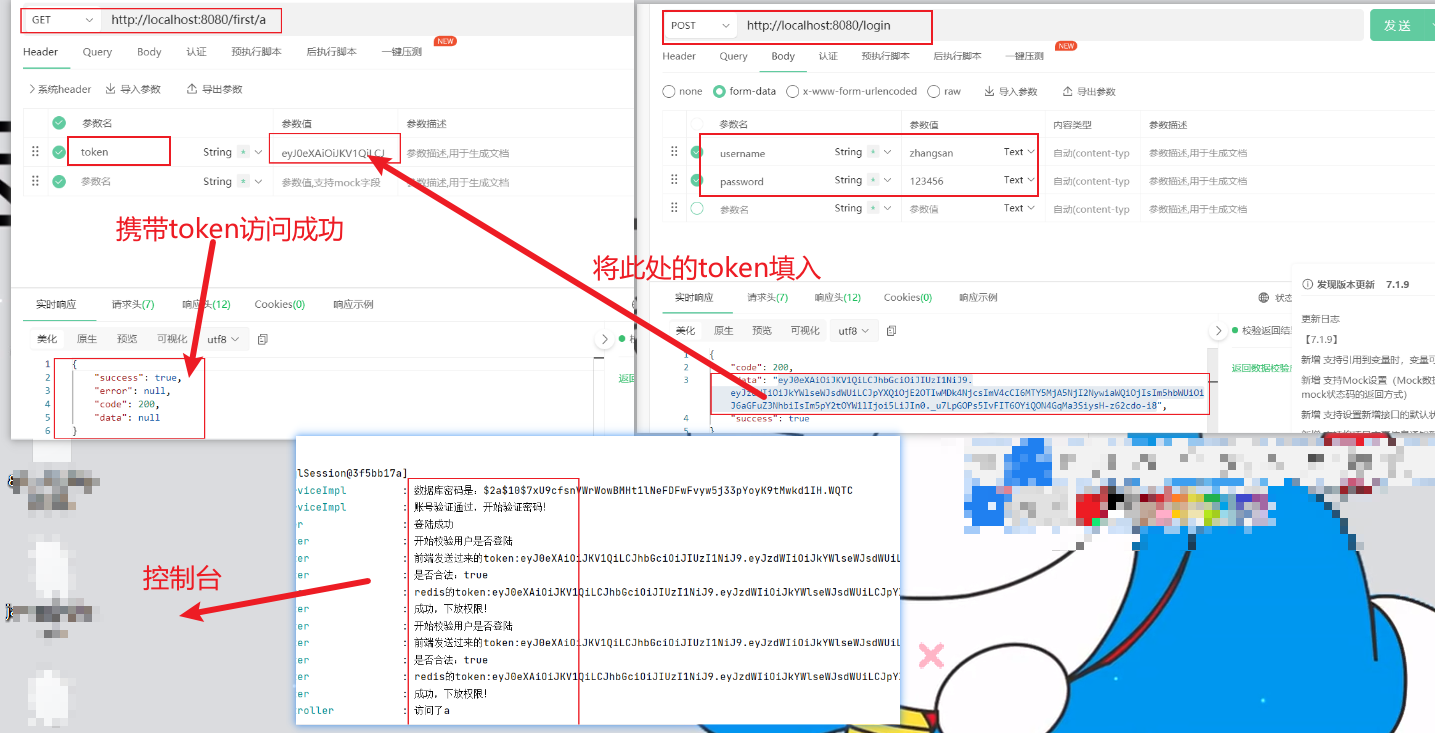Uncheck the username parameter row
The width and height of the screenshot is (1435, 733).
coord(697,152)
